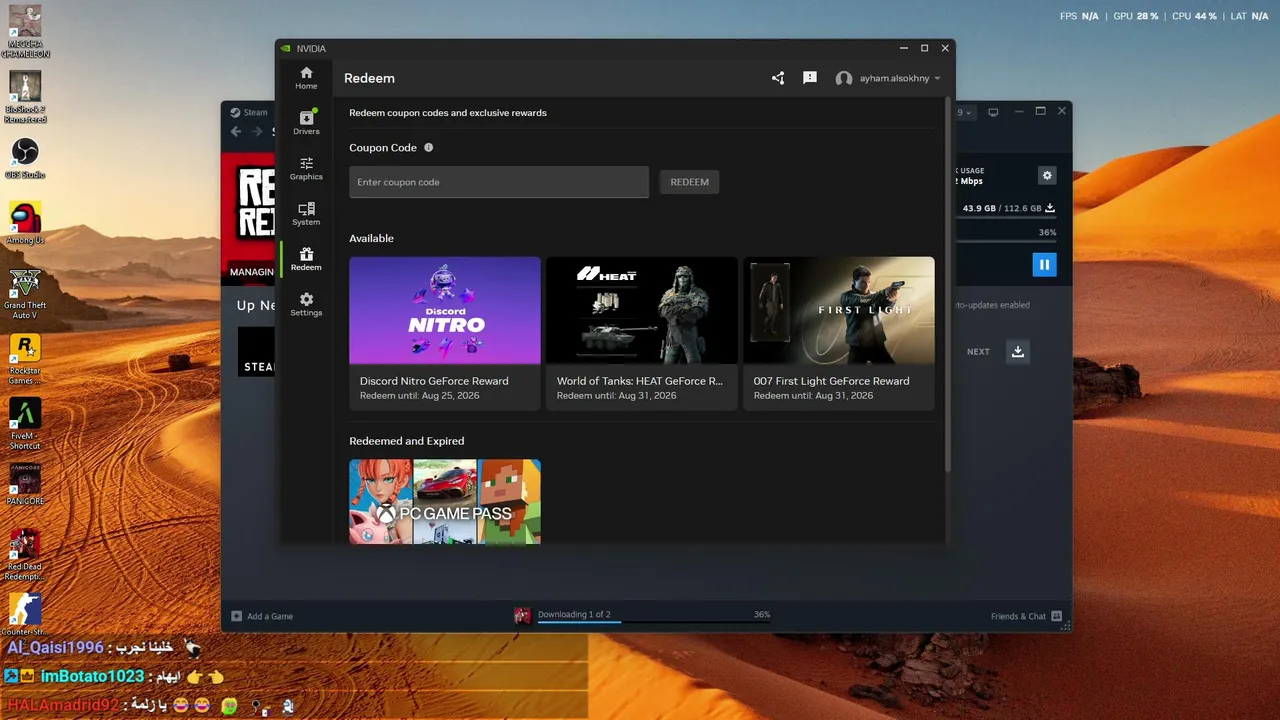Open the World of Tanks: HEAT reward card
Image resolution: width=1280 pixels, height=720 pixels.
click(642, 333)
